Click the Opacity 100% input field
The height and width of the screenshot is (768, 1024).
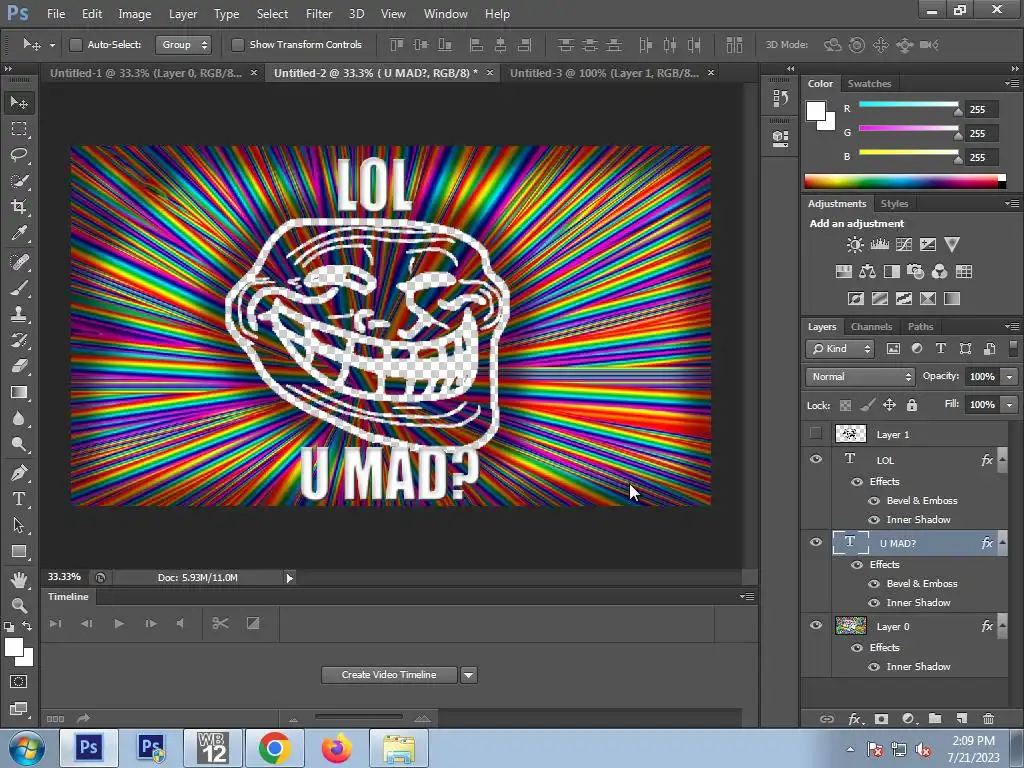[982, 377]
